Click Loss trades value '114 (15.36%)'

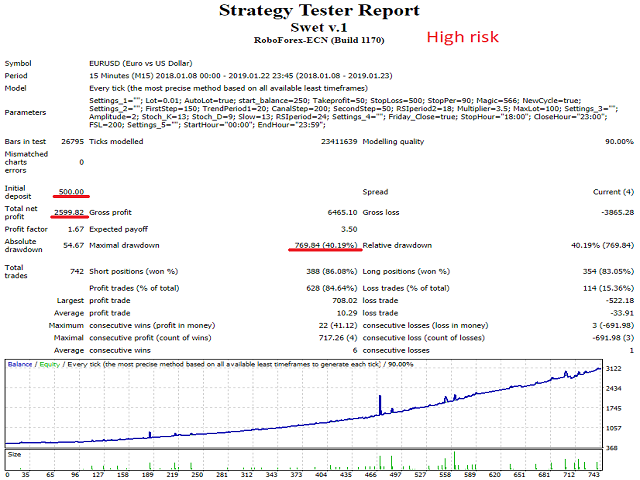click(608, 289)
